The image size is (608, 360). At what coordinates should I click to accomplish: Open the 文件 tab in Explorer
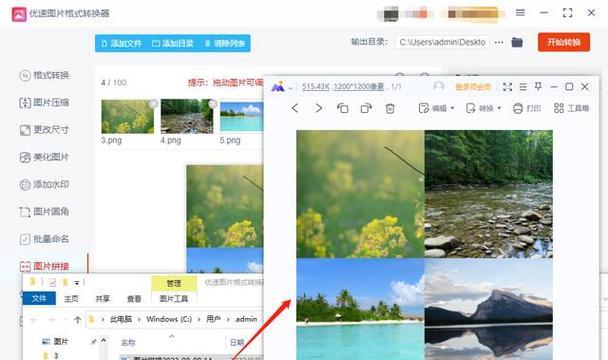coord(39,298)
